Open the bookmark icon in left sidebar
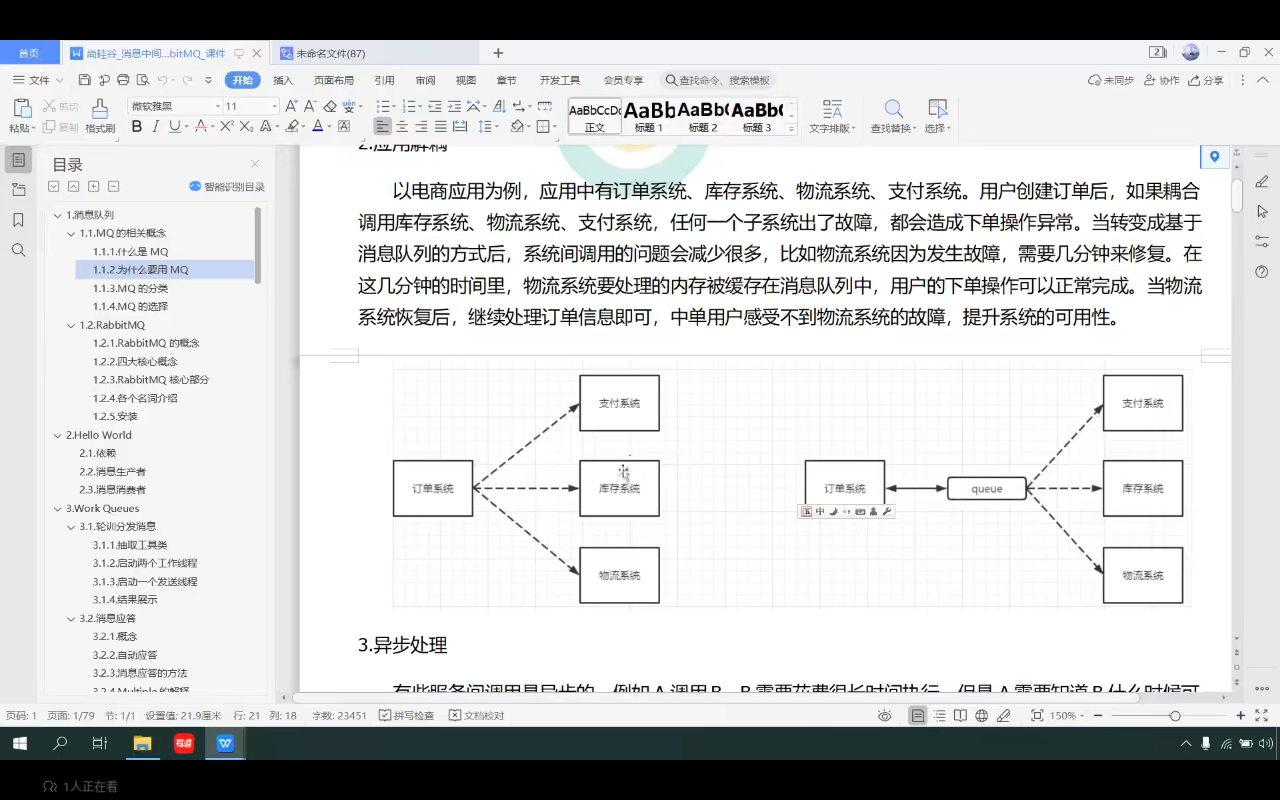Image resolution: width=1280 pixels, height=800 pixels. pyautogui.click(x=18, y=220)
